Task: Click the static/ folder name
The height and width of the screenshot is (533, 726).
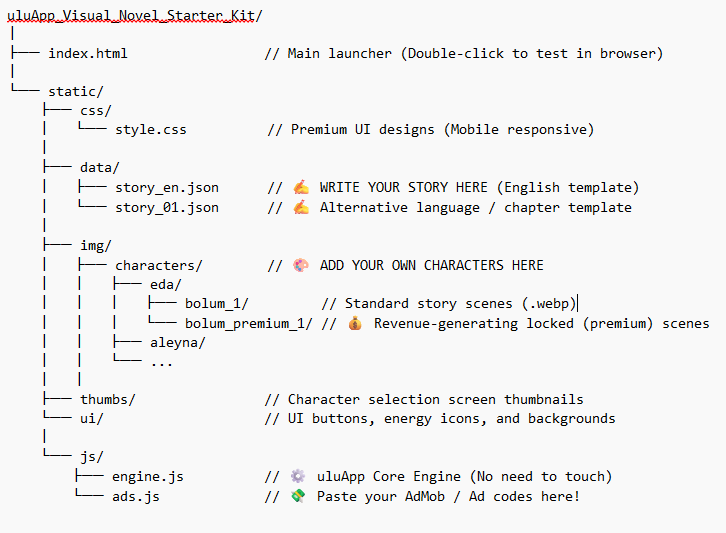Action: click(x=75, y=92)
